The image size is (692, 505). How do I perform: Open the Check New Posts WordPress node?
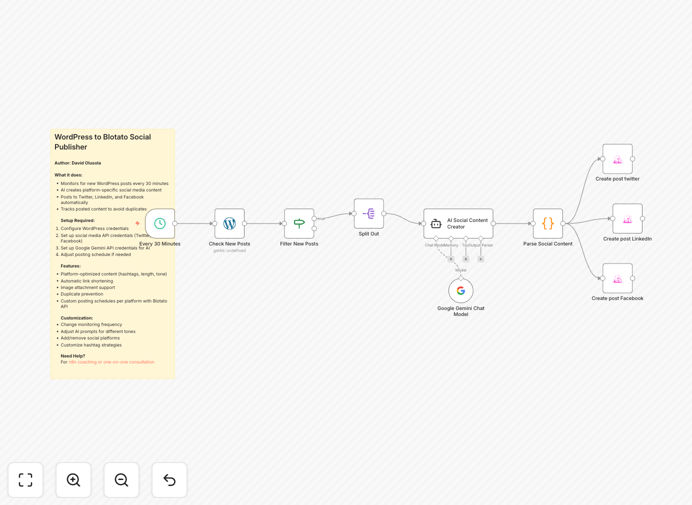tap(229, 223)
